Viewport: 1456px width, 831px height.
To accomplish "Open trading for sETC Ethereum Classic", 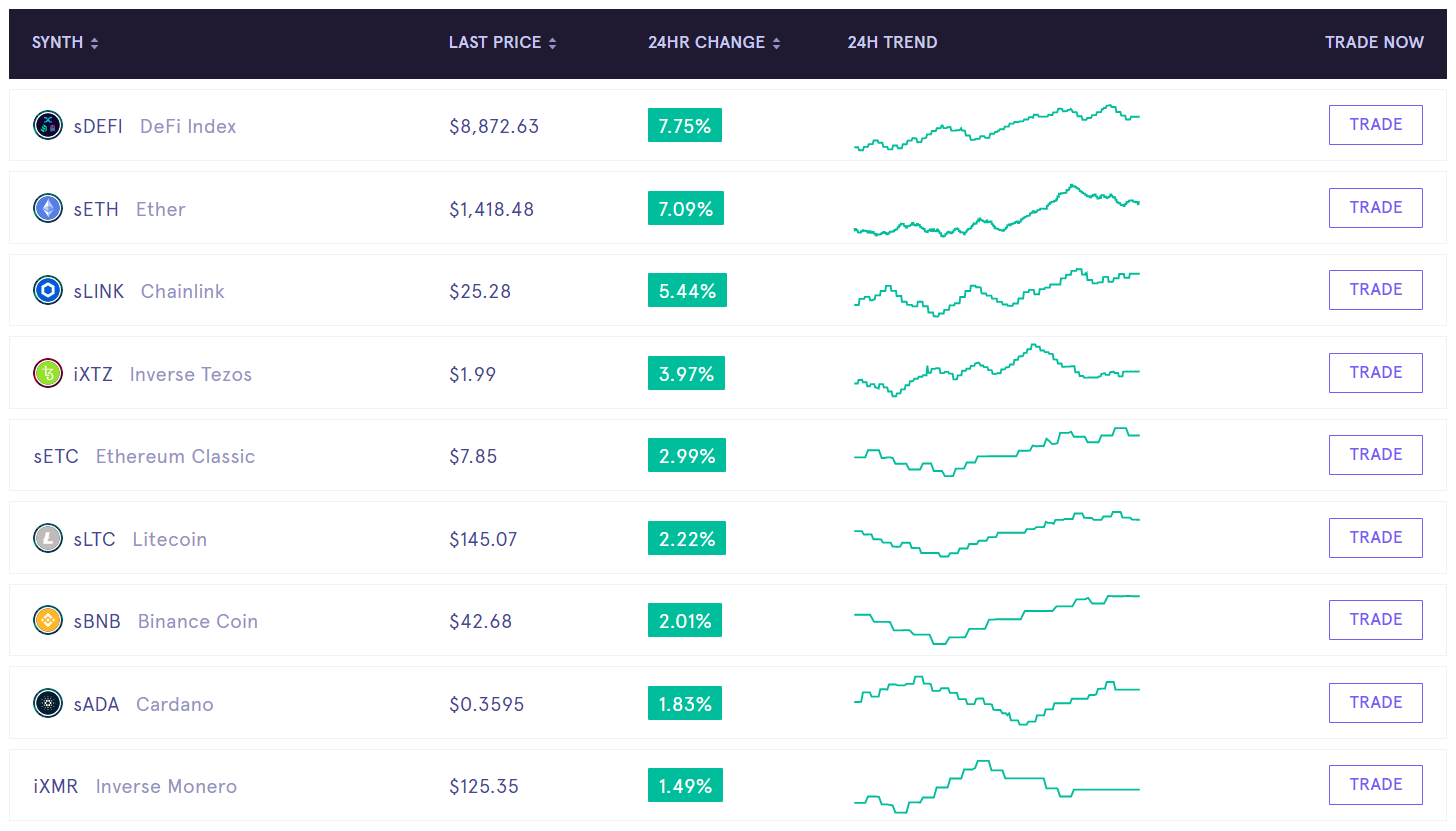I will pyautogui.click(x=1375, y=455).
